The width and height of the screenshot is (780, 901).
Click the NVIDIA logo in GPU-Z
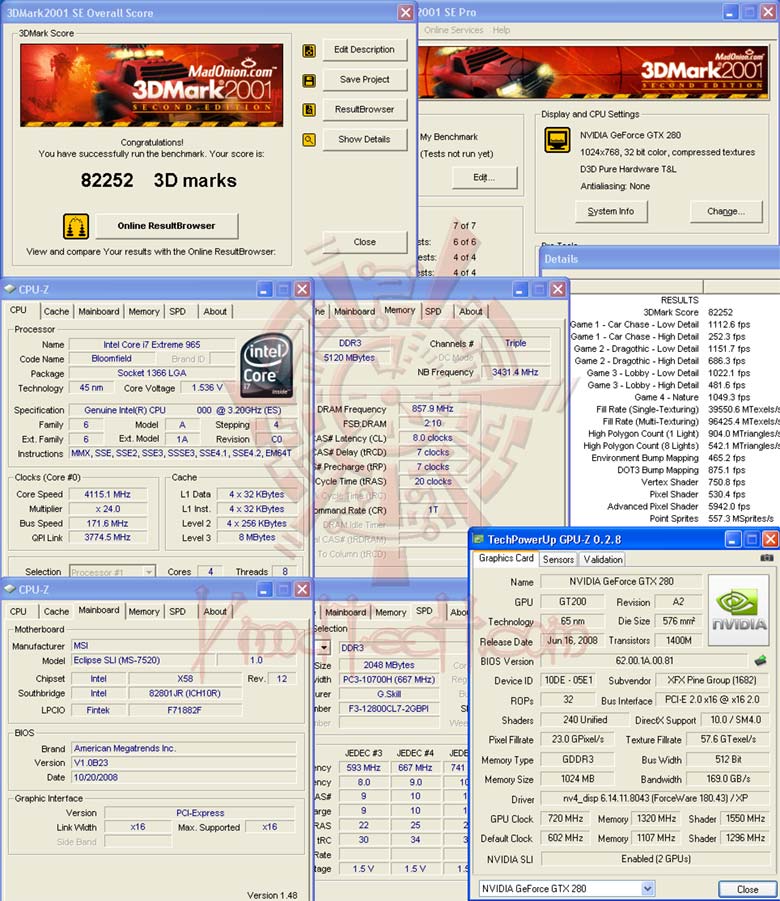[x=739, y=610]
